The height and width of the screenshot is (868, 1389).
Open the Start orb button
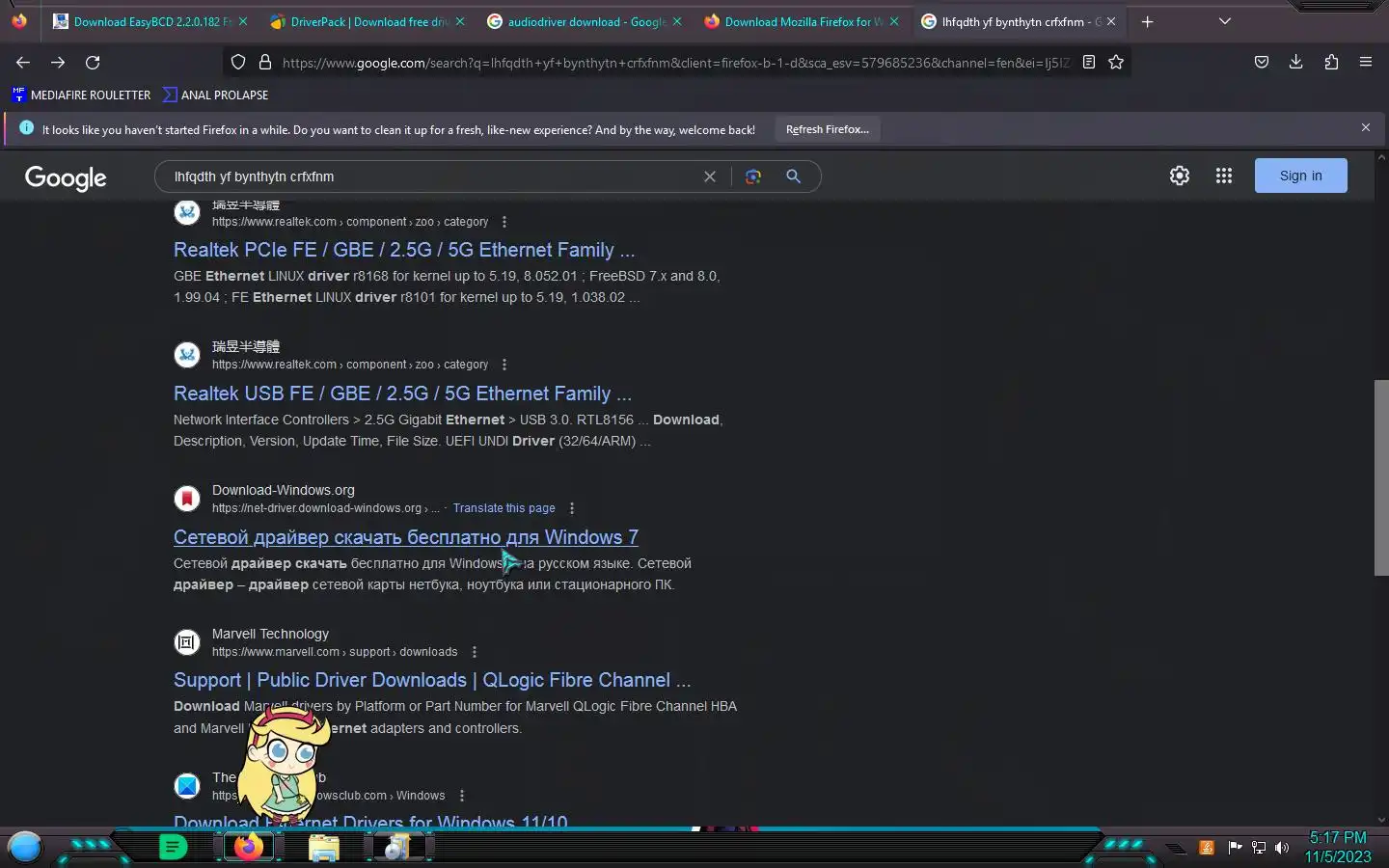25,847
